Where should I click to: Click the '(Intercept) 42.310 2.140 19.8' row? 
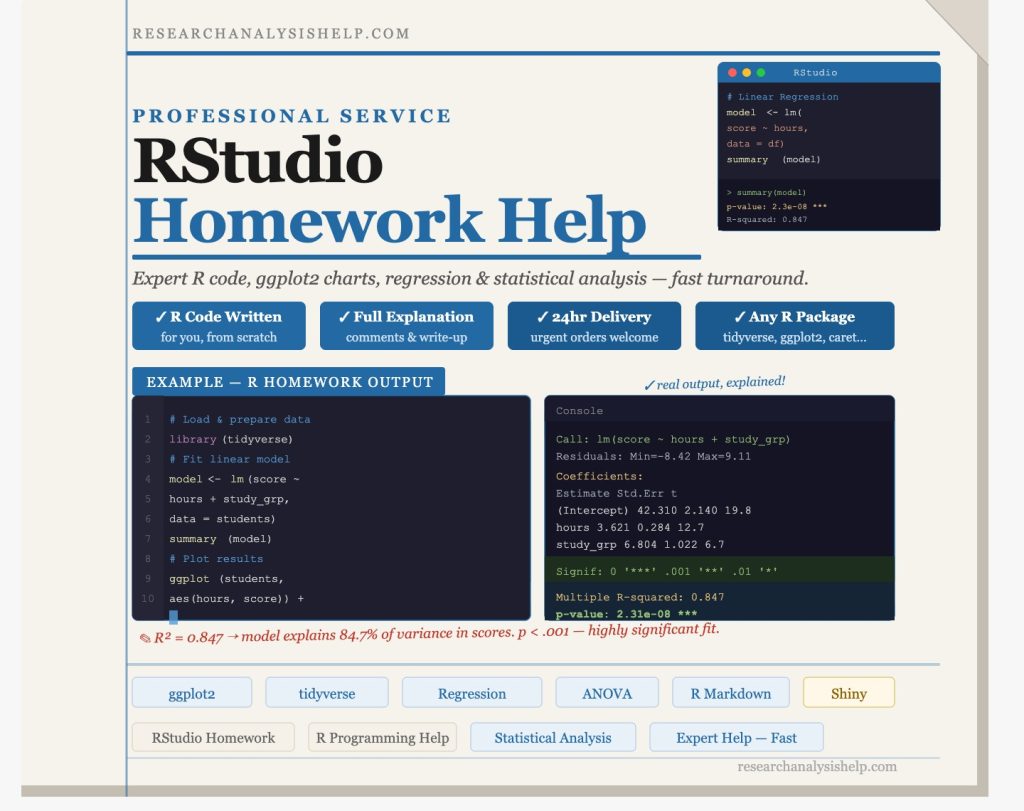click(x=653, y=510)
